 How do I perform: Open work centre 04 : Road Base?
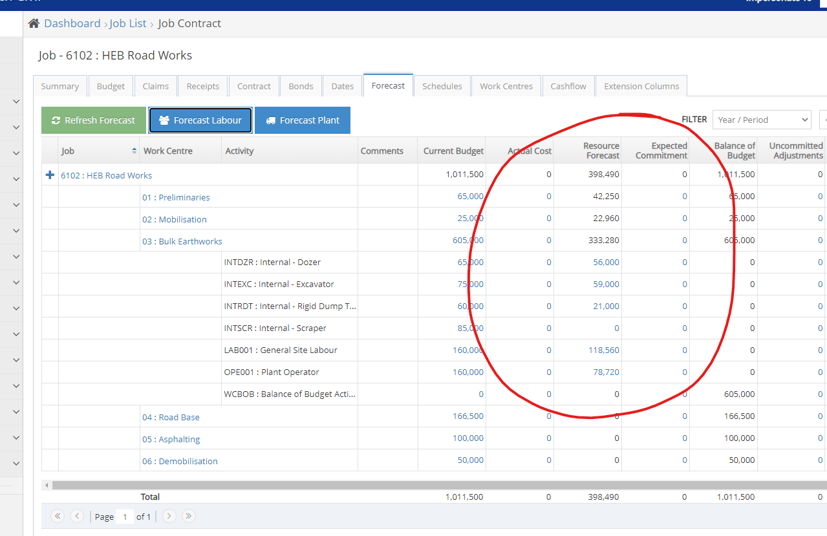coord(170,417)
